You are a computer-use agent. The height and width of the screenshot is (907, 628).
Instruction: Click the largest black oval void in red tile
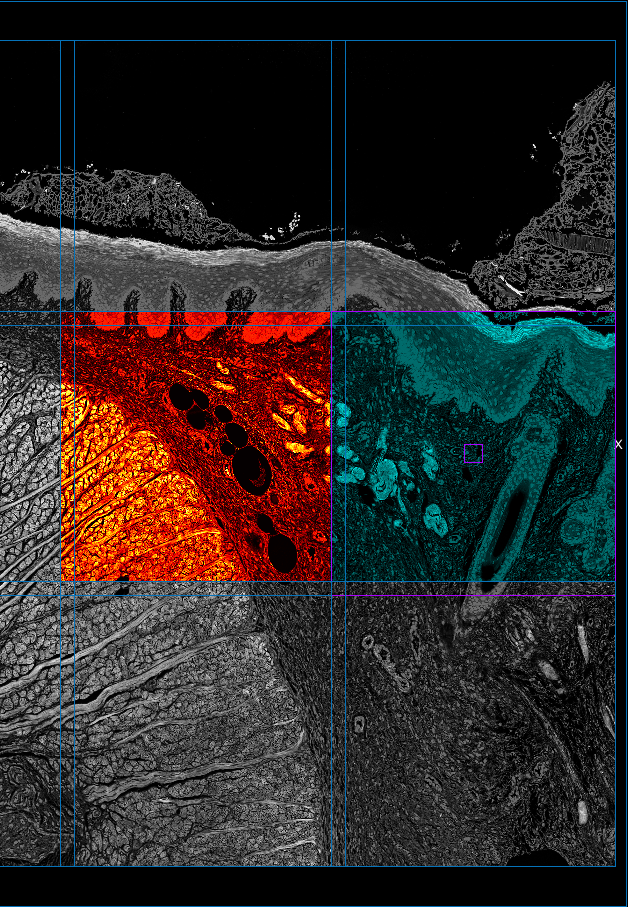pos(251,468)
